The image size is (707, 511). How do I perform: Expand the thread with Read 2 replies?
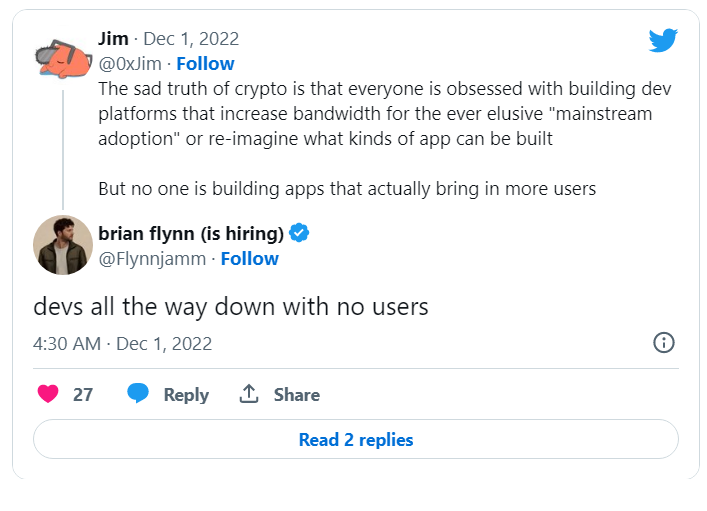(355, 440)
